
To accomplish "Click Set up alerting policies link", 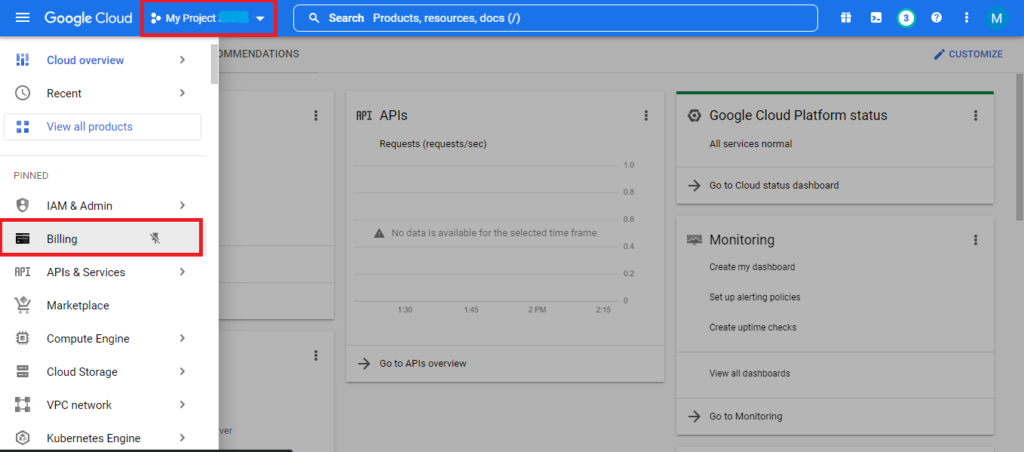I will (755, 297).
